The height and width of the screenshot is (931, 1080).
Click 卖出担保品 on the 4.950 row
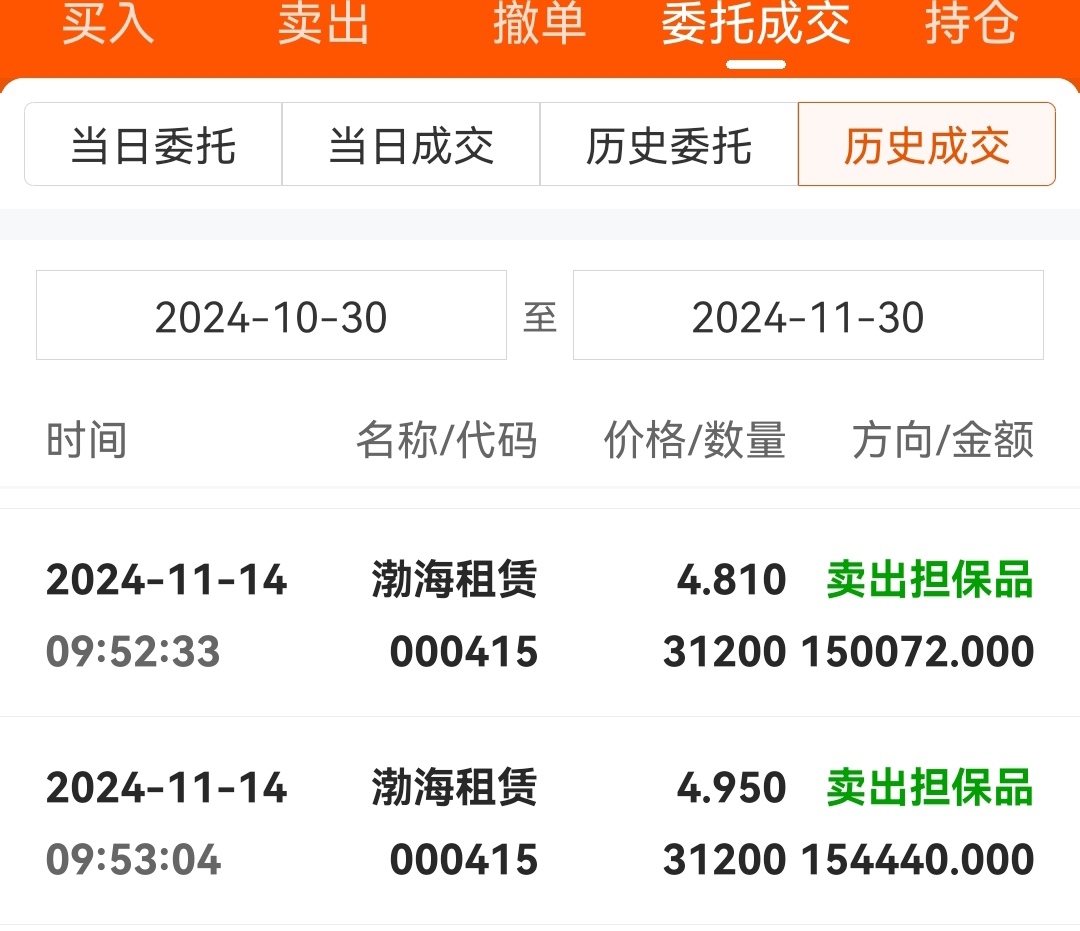click(x=930, y=787)
